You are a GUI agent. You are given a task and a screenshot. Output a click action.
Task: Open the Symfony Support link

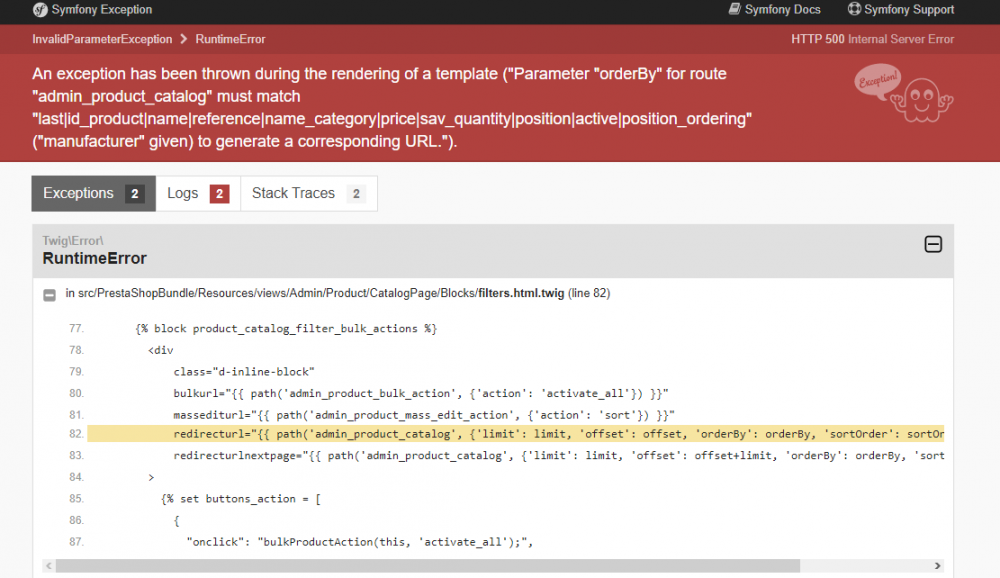click(909, 10)
